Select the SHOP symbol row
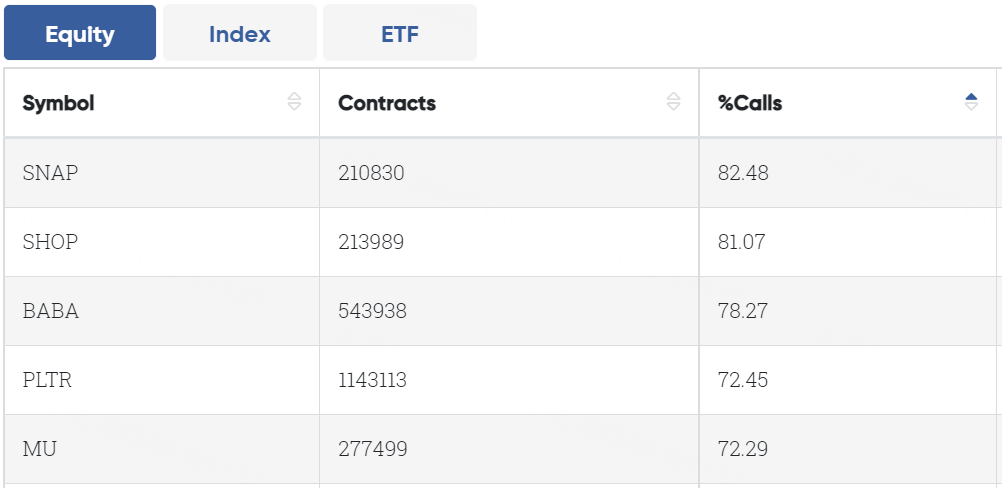Viewport: 1002px width, 488px height. 50,242
